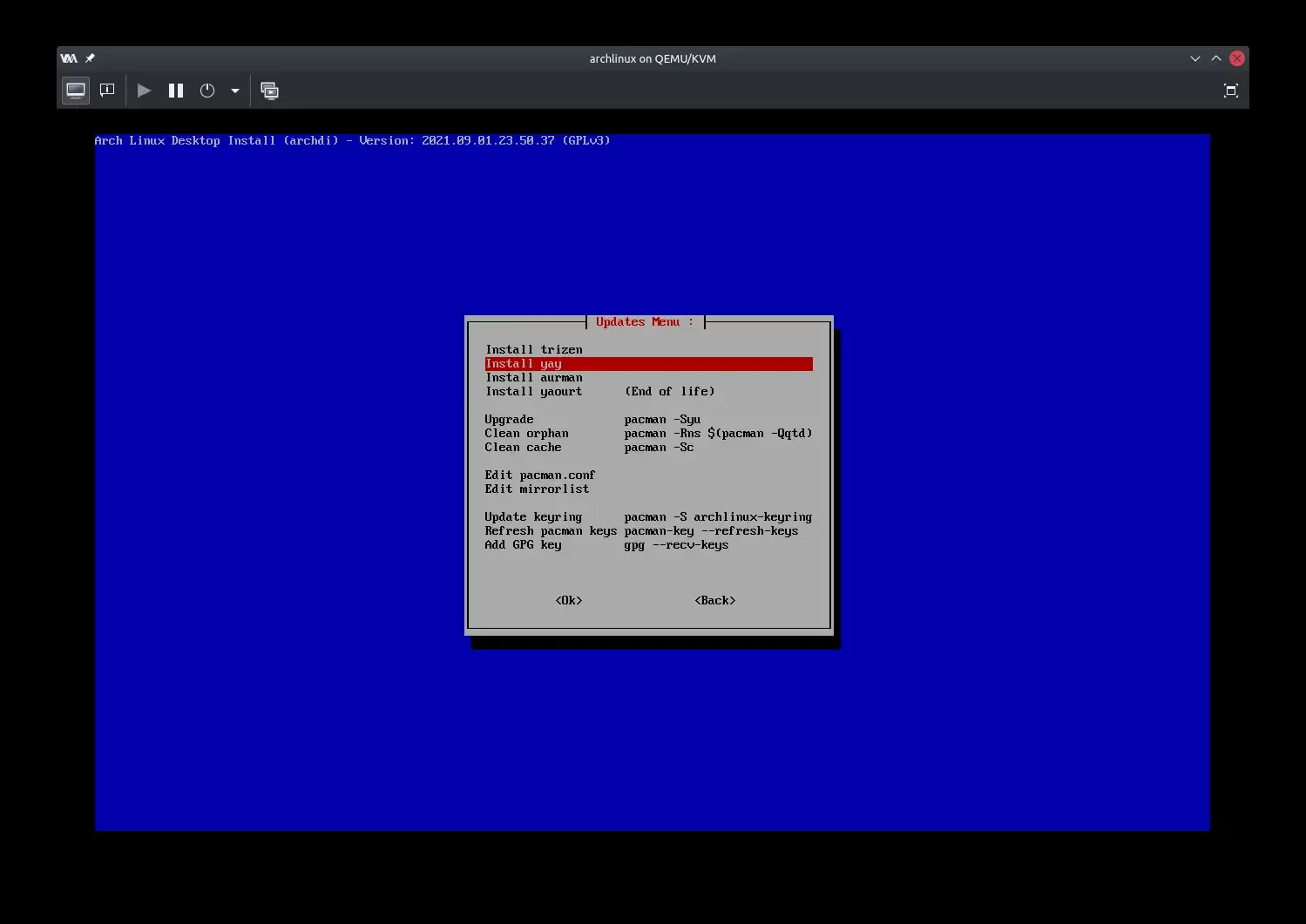Viewport: 1306px width, 924px height.
Task: Choose Install aurman in Updates Menu
Action: pyautogui.click(x=534, y=377)
